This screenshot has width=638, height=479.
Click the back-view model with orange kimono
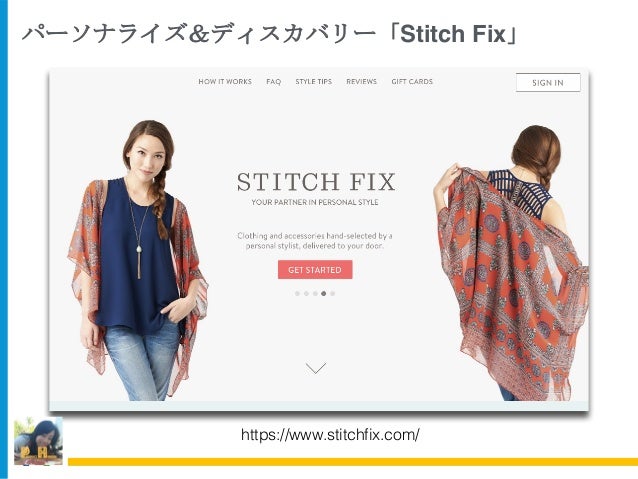coord(511,262)
